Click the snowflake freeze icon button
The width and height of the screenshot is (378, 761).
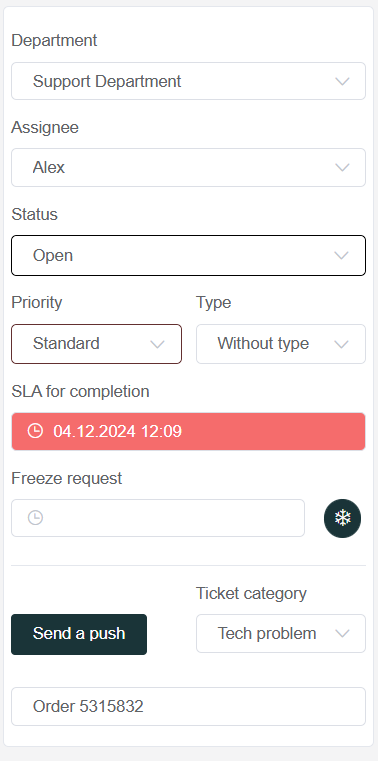342,518
